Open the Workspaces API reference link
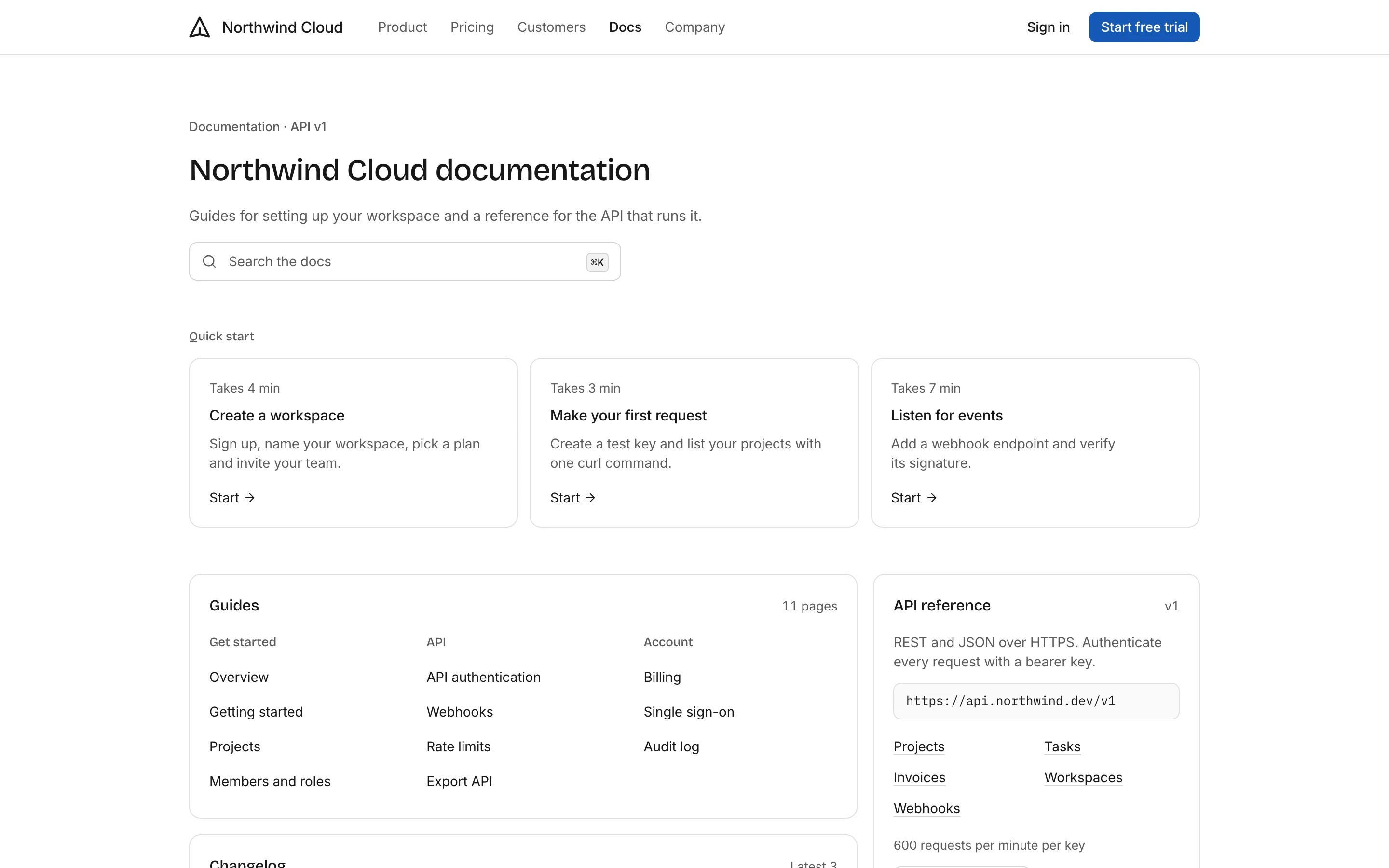 tap(1083, 777)
